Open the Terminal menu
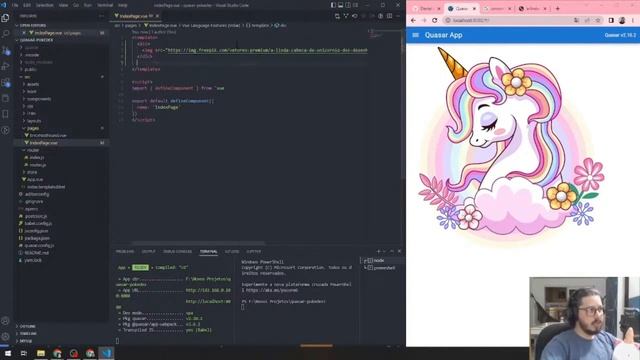The image size is (640, 360). click(105, 5)
